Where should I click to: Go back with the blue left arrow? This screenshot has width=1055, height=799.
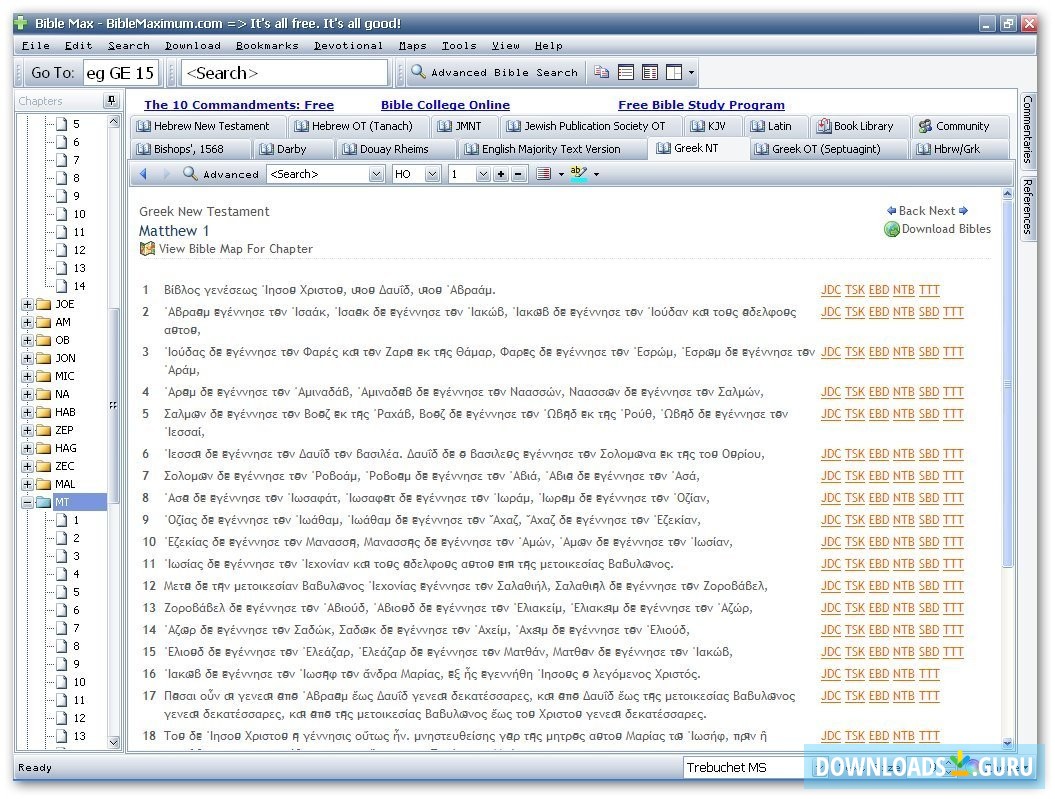coord(143,174)
